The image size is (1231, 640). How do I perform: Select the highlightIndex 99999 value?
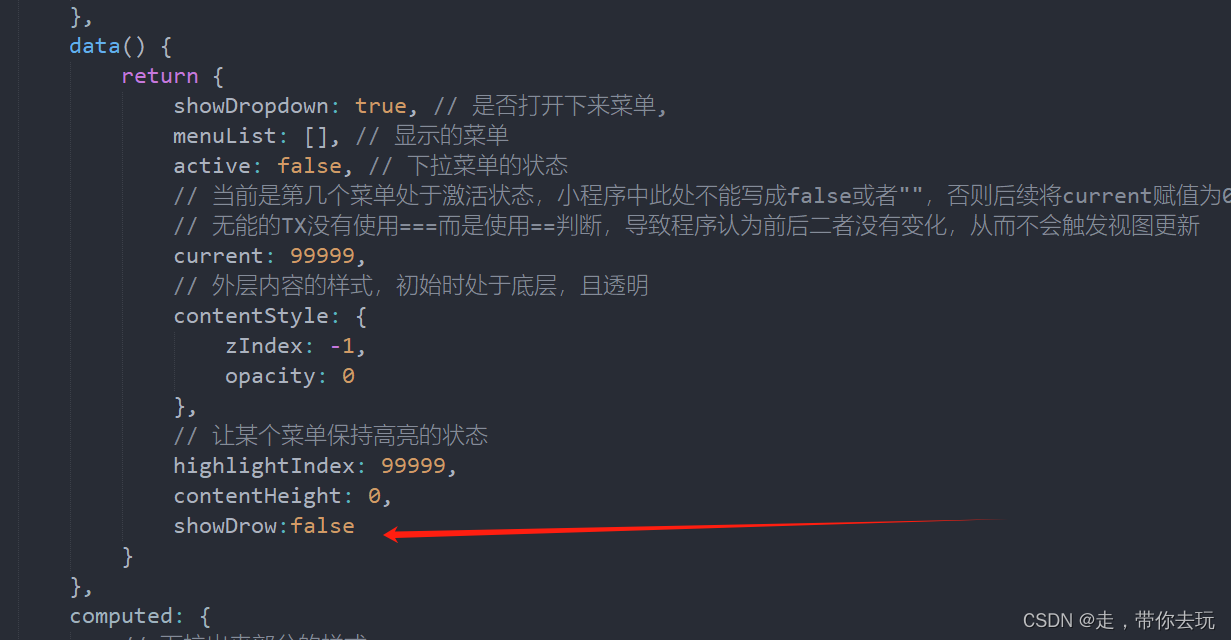413,466
